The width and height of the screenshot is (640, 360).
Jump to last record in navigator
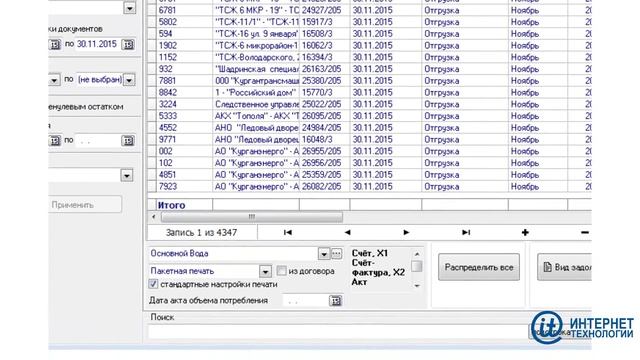point(466,232)
